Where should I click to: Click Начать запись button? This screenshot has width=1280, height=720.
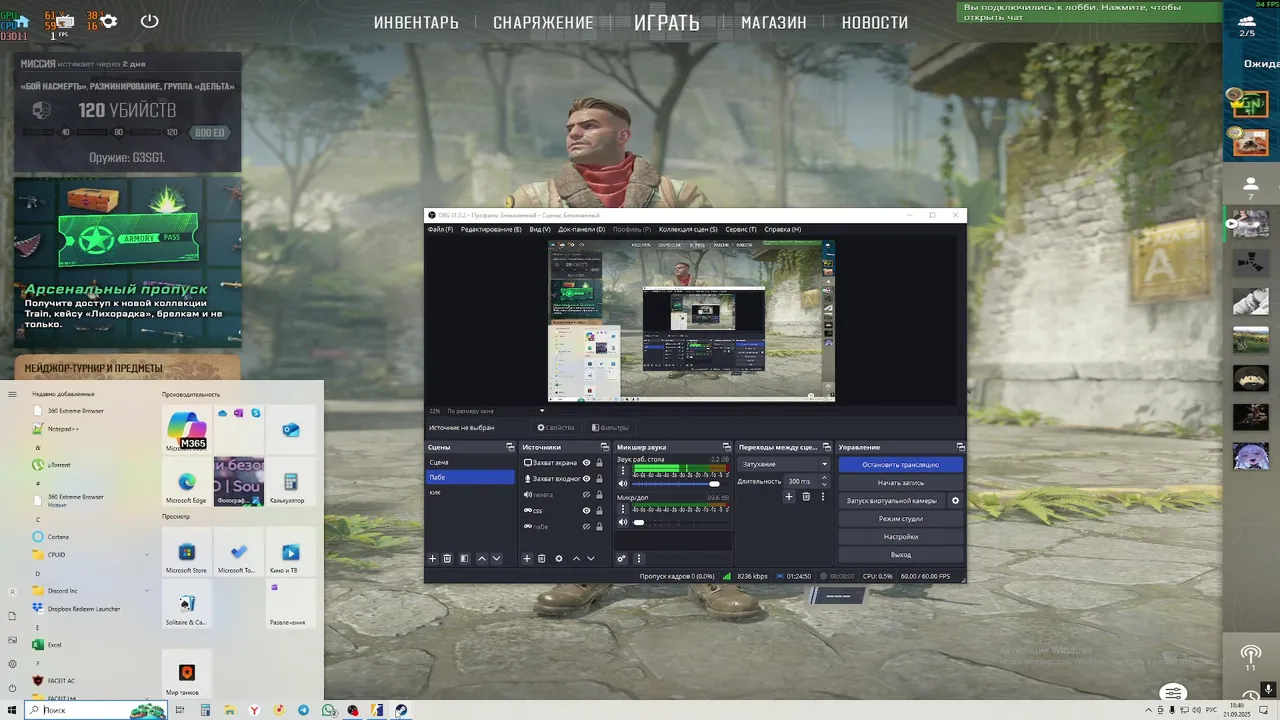(x=900, y=483)
